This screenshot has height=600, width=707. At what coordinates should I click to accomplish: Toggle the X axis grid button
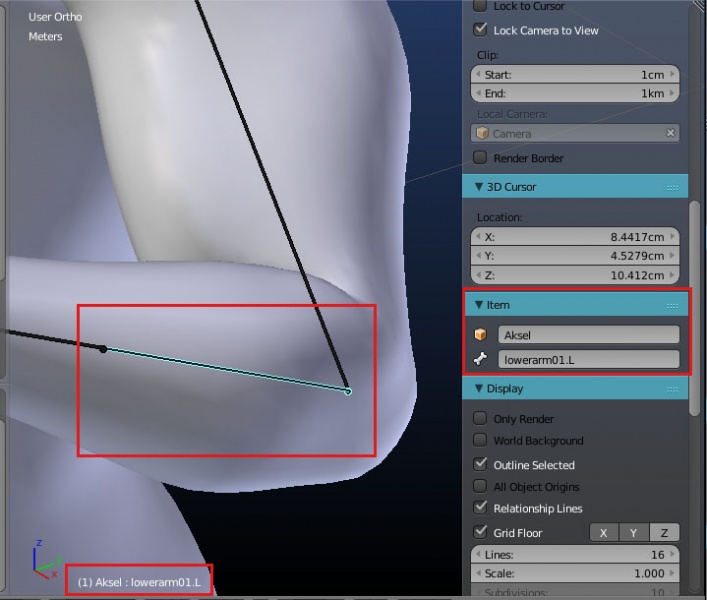[x=604, y=533]
